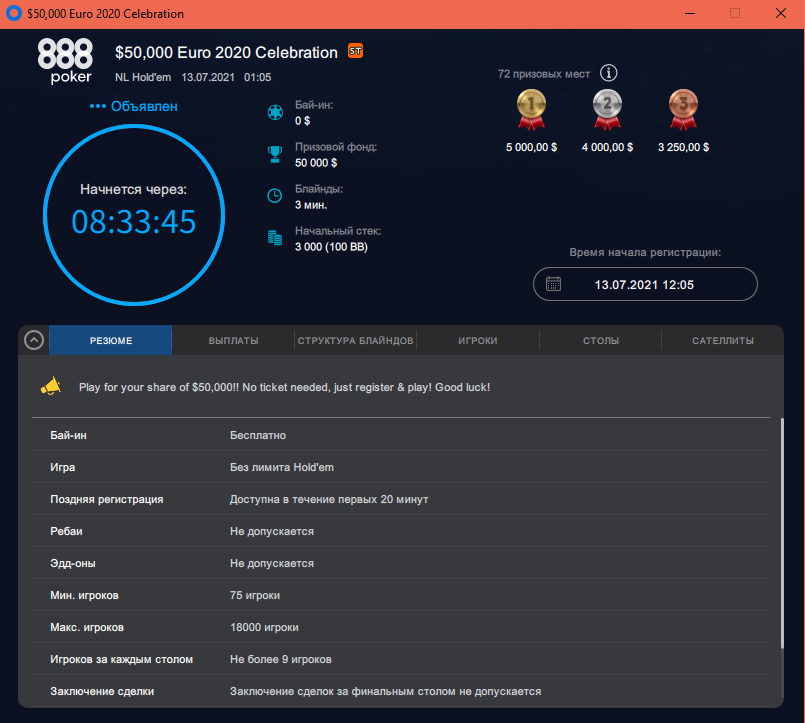Click the blinds clock icon

[x=275, y=196]
